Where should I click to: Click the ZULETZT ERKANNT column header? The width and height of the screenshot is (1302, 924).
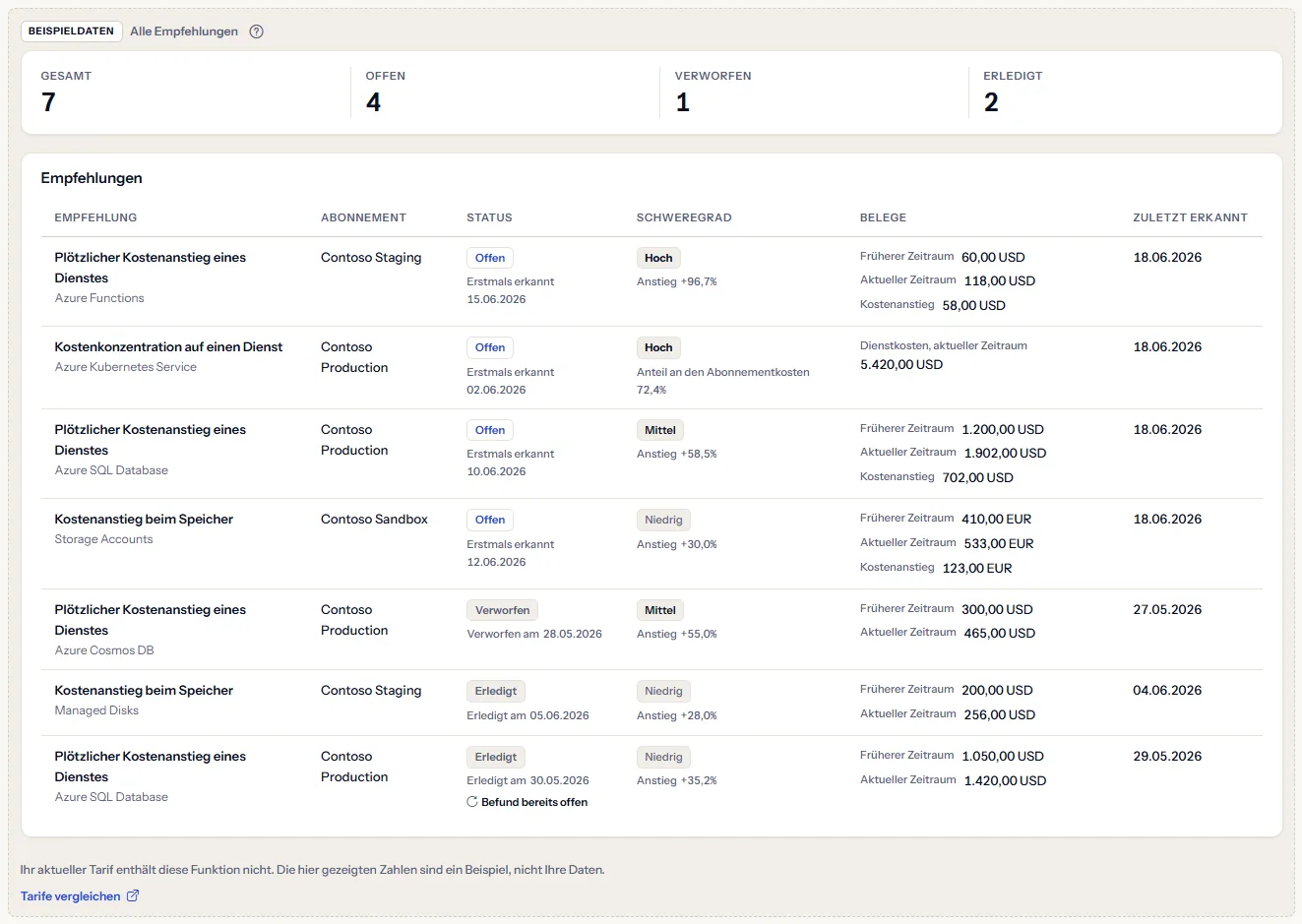(x=1190, y=217)
